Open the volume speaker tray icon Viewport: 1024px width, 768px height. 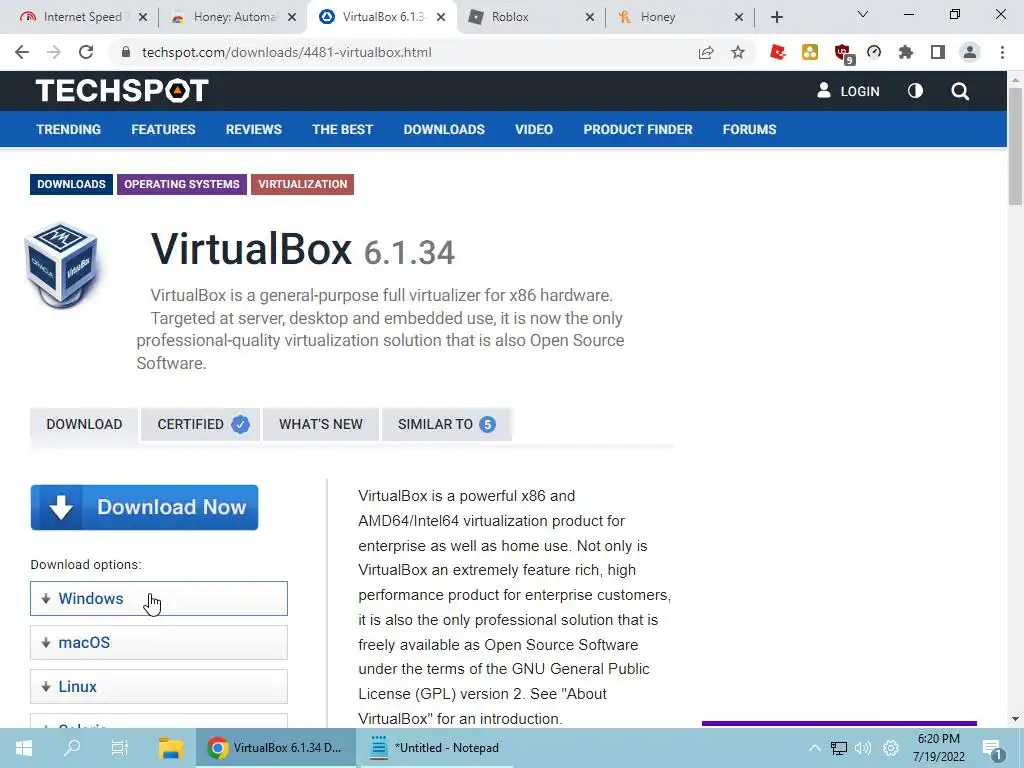click(863, 748)
